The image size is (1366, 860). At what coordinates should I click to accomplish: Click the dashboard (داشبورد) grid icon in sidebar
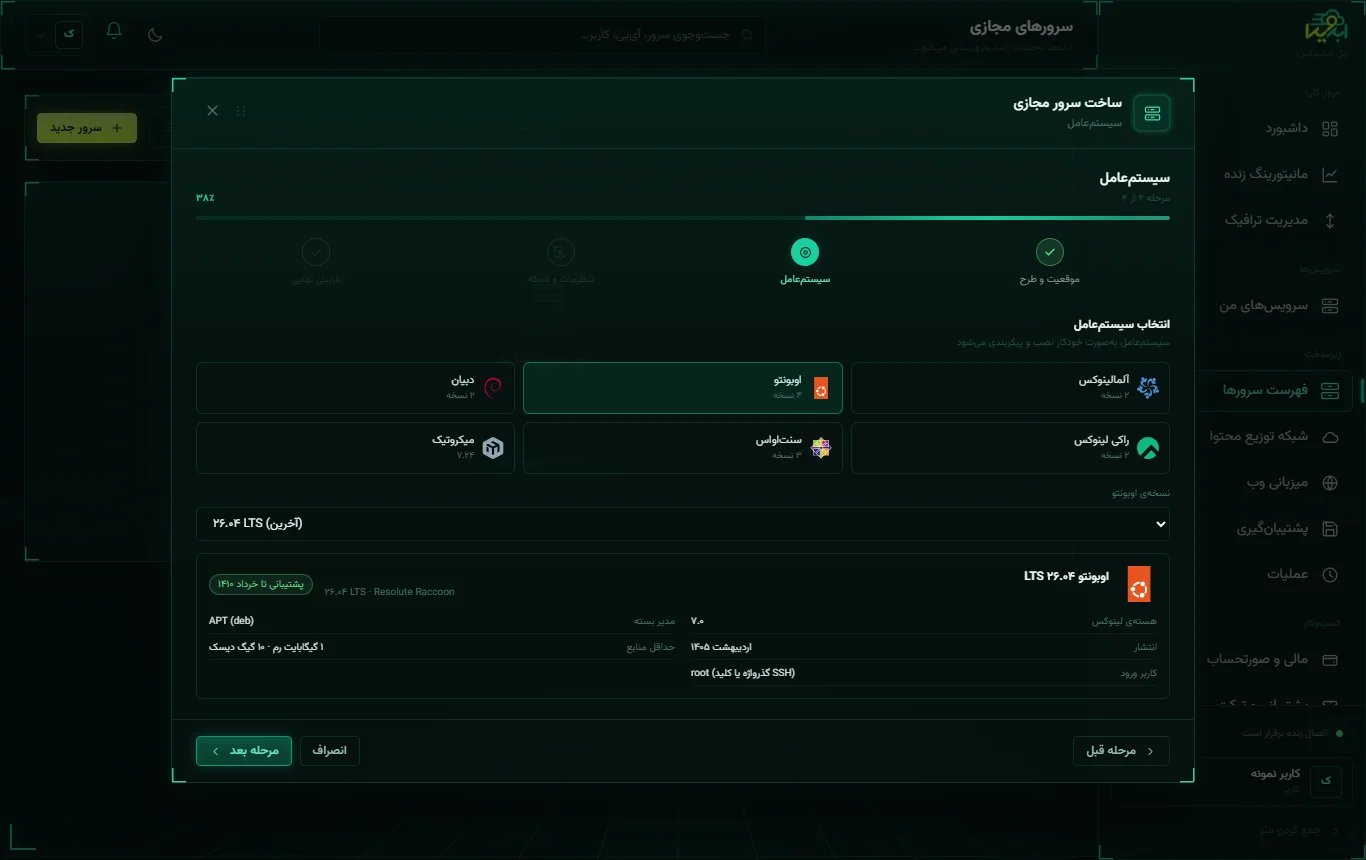[1330, 129]
